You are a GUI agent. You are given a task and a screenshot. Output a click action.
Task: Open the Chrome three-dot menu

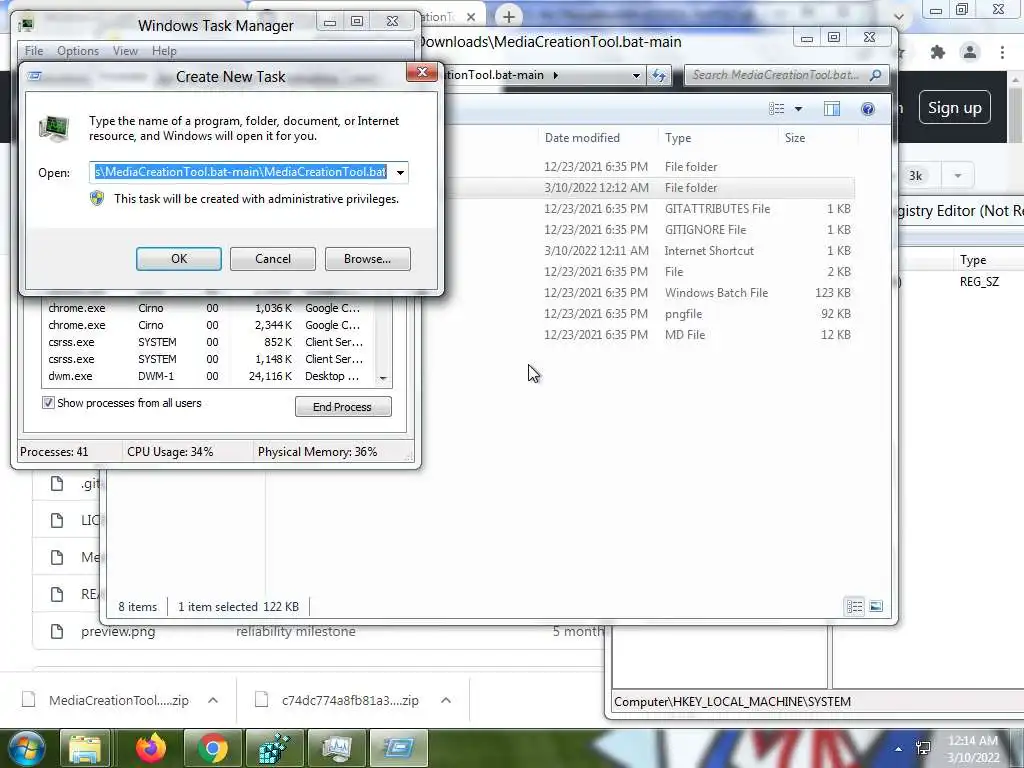1002,52
